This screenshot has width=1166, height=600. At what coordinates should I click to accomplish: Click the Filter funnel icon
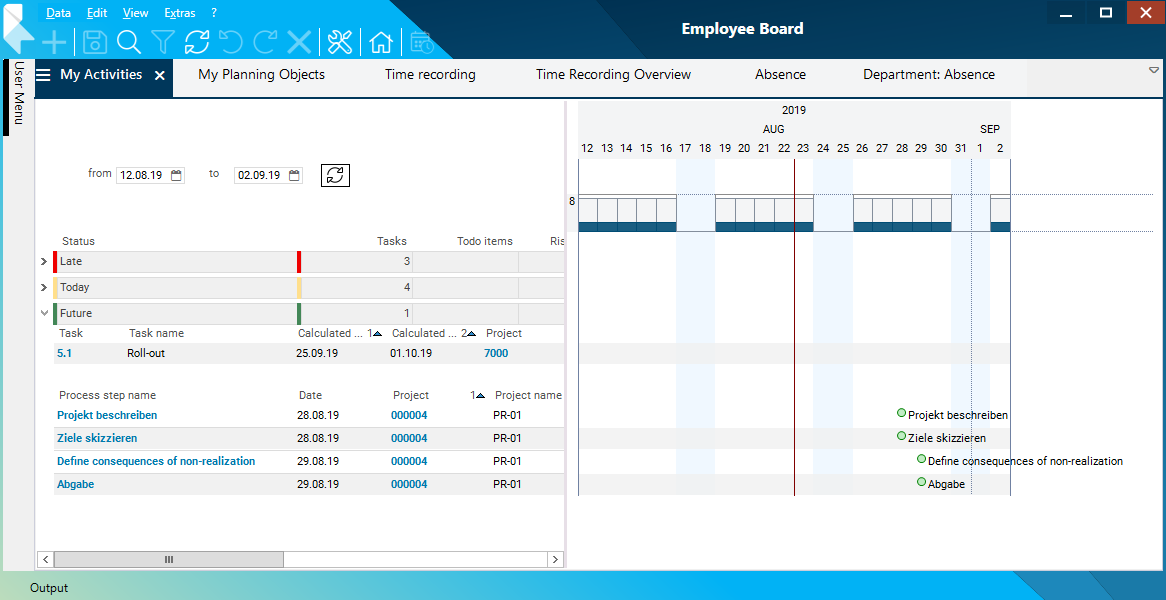(x=162, y=42)
